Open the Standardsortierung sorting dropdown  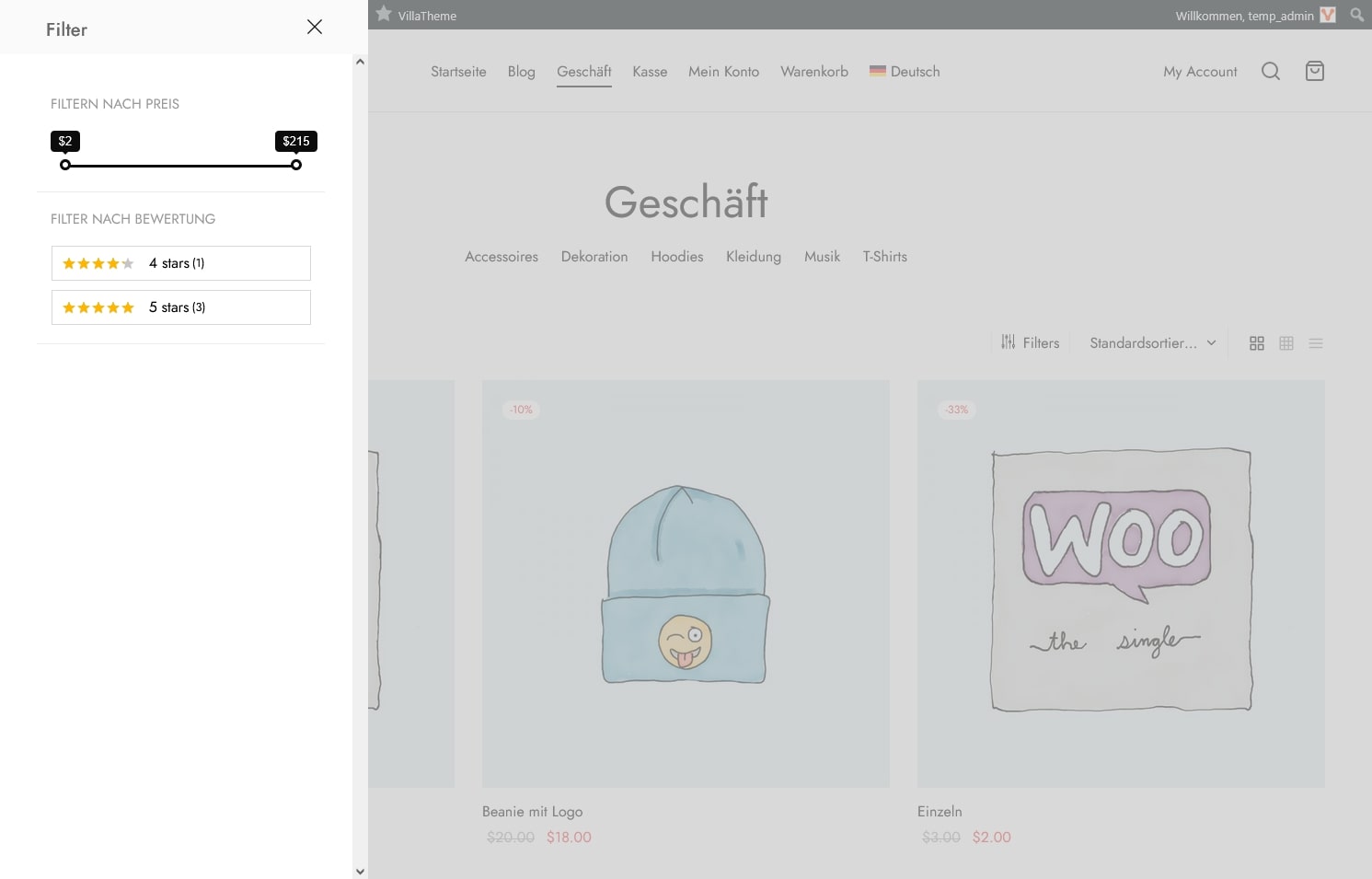point(1153,343)
